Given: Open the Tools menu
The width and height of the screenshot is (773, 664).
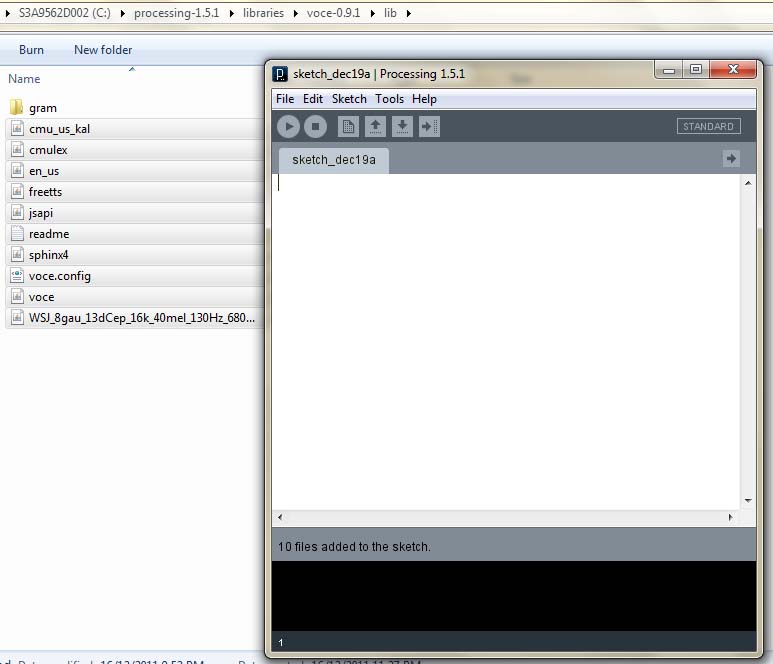Looking at the screenshot, I should click(x=389, y=99).
